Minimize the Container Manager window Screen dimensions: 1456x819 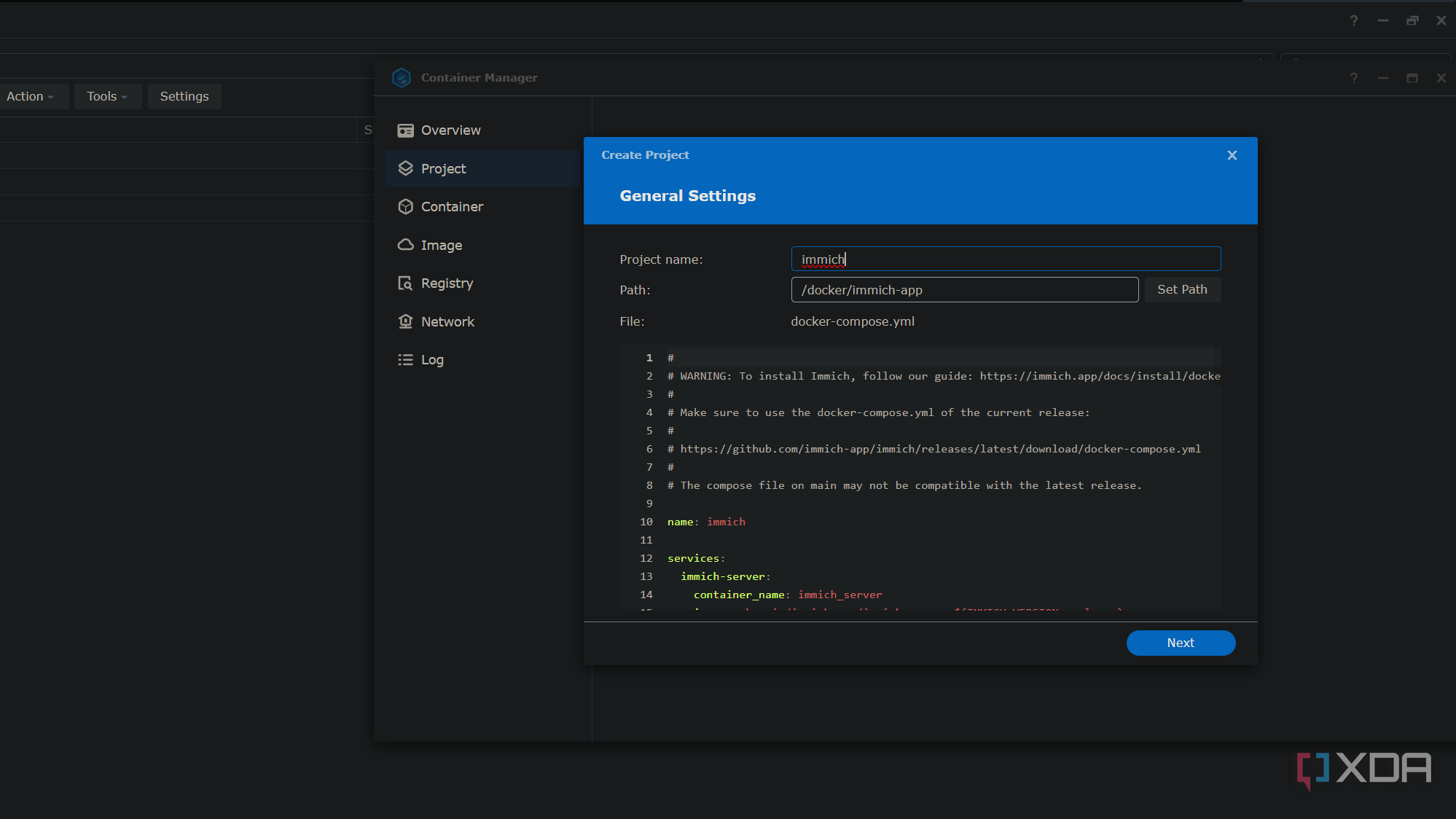pos(1383,78)
